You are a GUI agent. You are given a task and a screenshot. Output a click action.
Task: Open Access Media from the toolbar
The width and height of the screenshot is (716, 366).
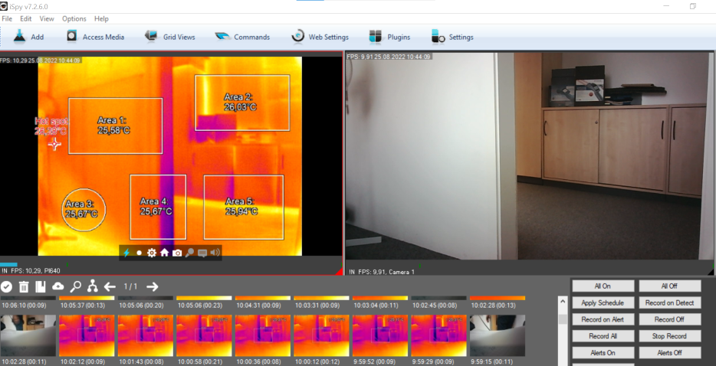point(95,37)
